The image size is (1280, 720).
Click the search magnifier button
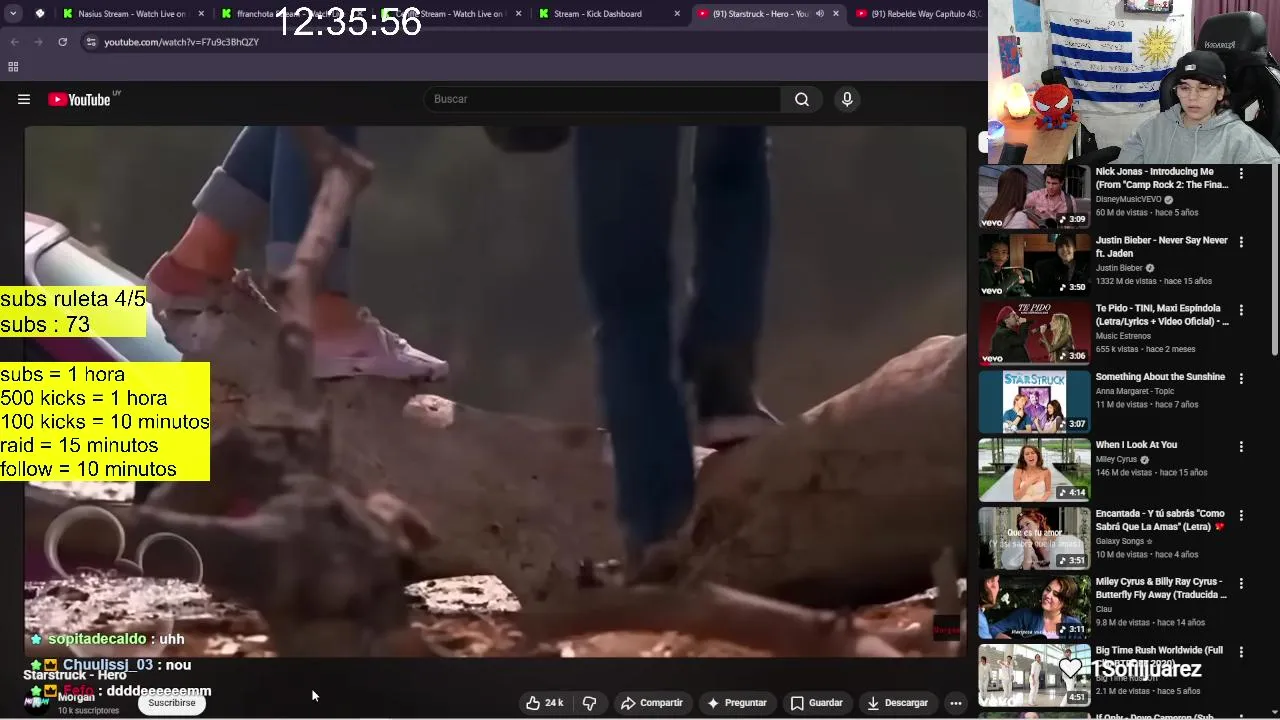[x=802, y=99]
